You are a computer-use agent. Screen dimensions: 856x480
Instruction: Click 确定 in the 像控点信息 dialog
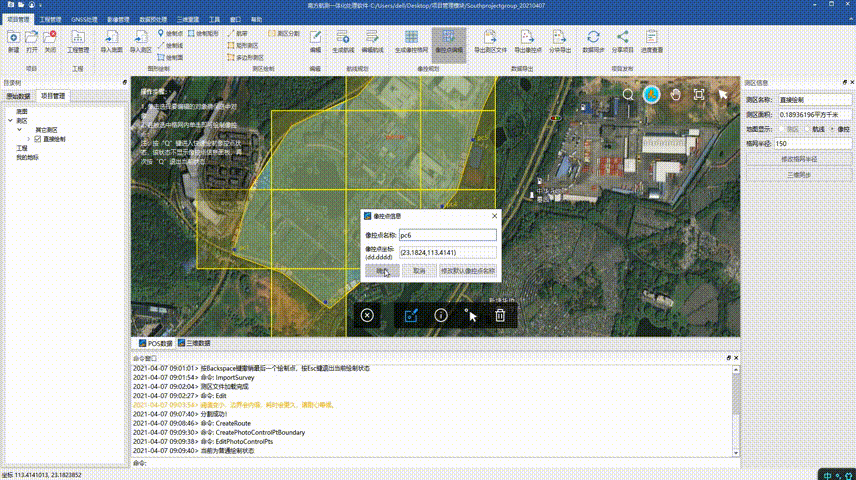point(382,271)
